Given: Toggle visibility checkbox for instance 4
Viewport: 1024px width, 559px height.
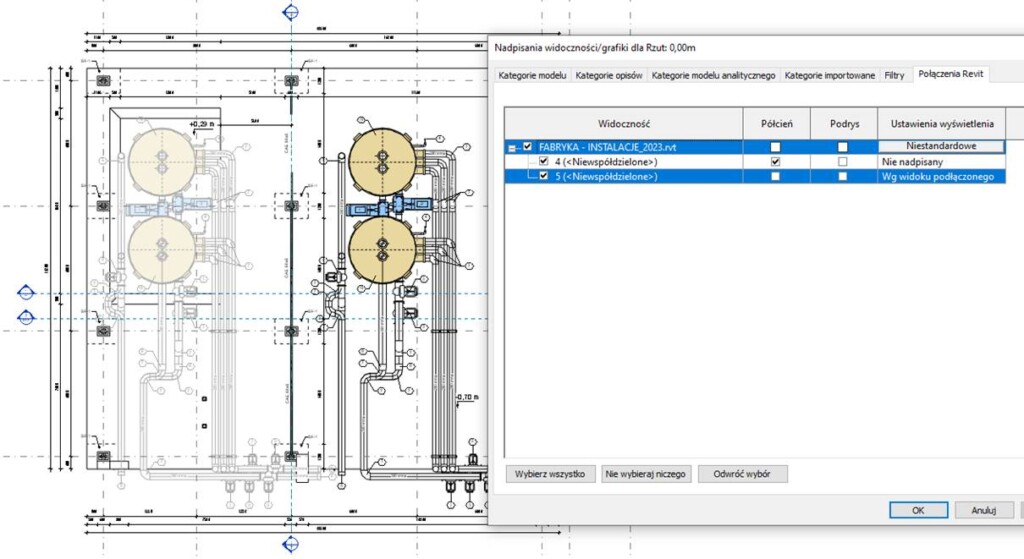Looking at the screenshot, I should point(543,161).
